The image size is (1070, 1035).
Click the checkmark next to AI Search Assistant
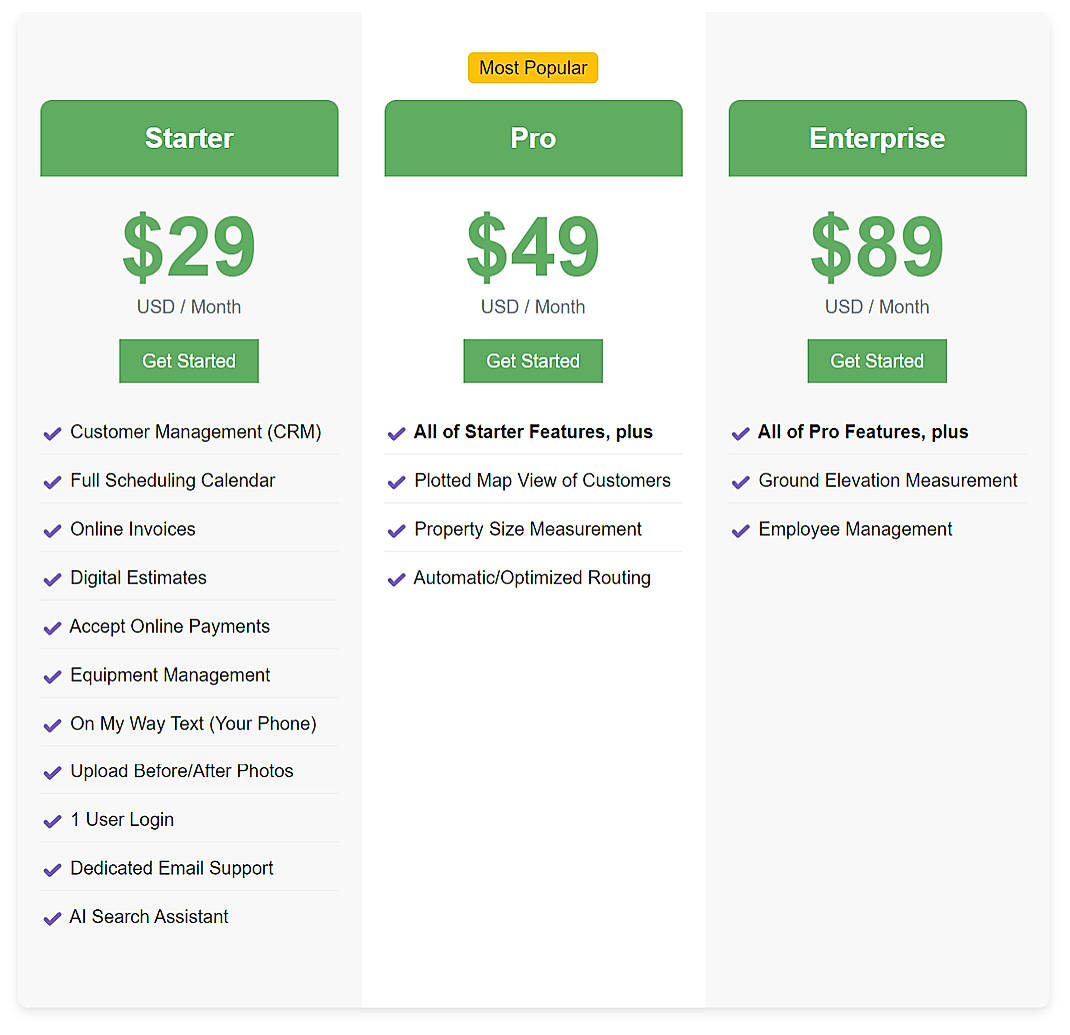[52, 918]
